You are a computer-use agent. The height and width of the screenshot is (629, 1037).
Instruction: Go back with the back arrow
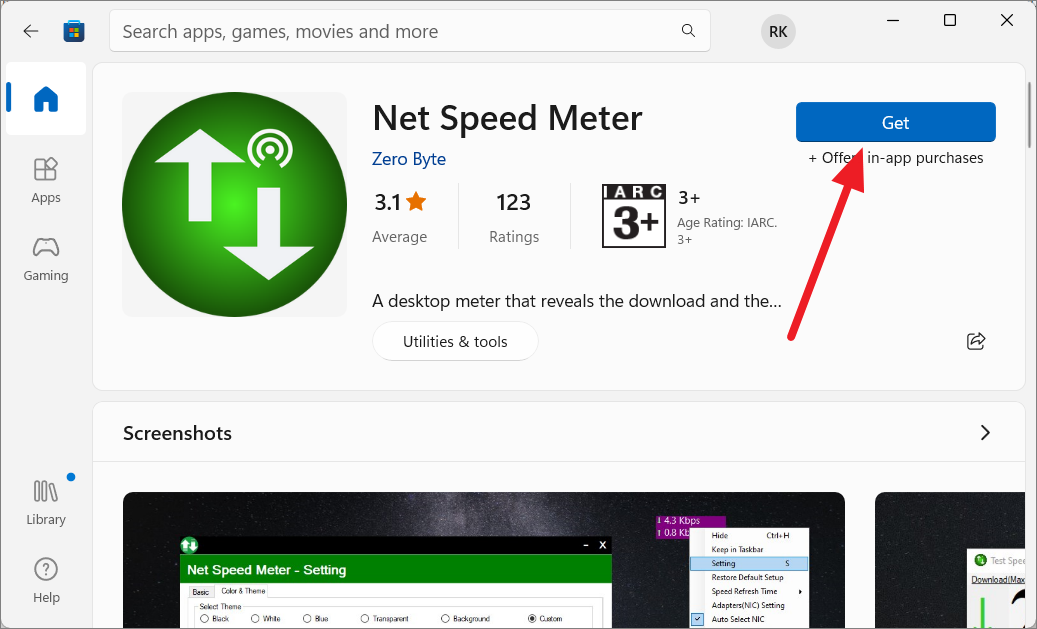coord(30,31)
